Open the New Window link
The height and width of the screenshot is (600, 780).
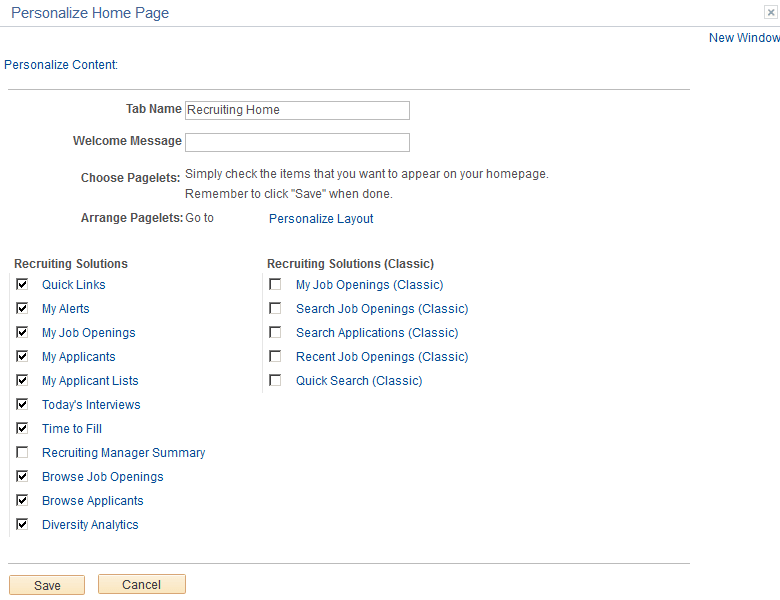point(743,38)
